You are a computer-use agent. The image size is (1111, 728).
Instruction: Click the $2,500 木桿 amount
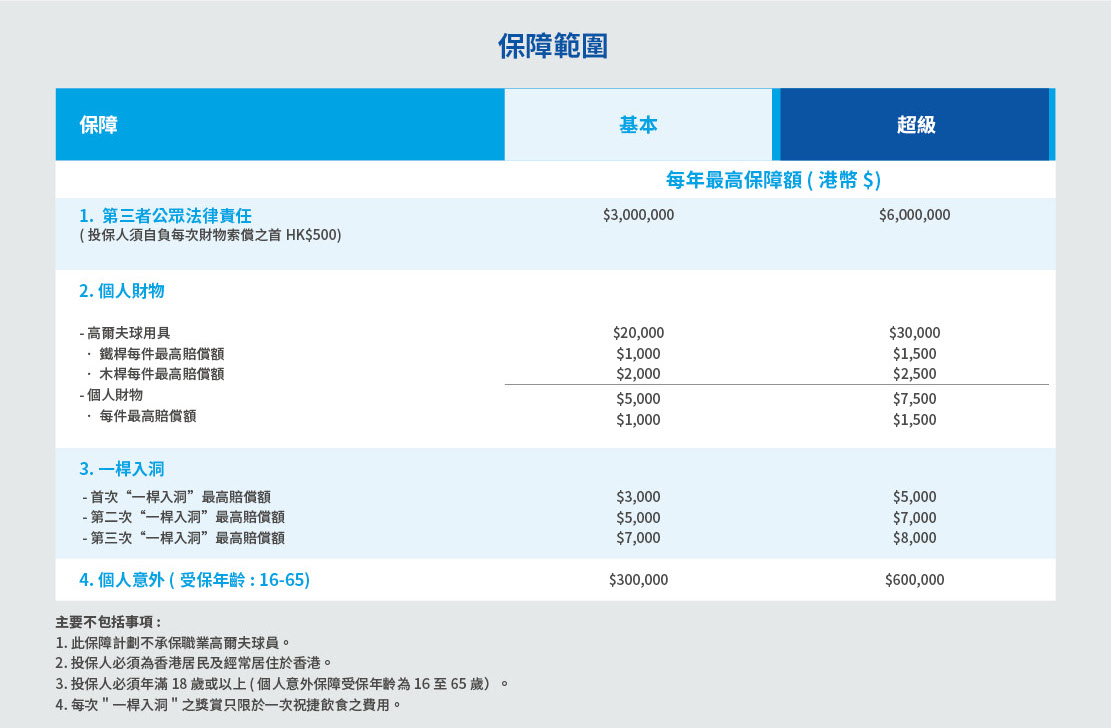(x=915, y=374)
